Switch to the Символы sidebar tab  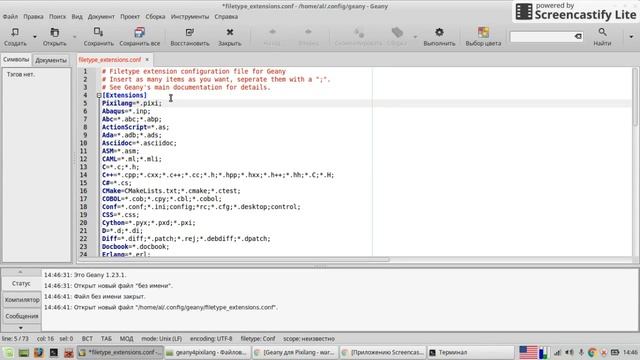tap(16, 60)
